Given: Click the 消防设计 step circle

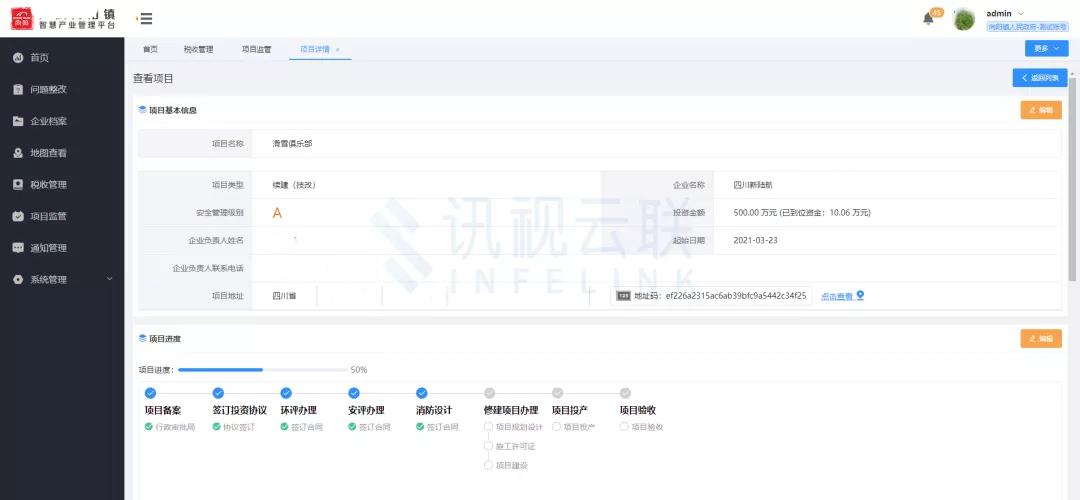Looking at the screenshot, I should 422,393.
